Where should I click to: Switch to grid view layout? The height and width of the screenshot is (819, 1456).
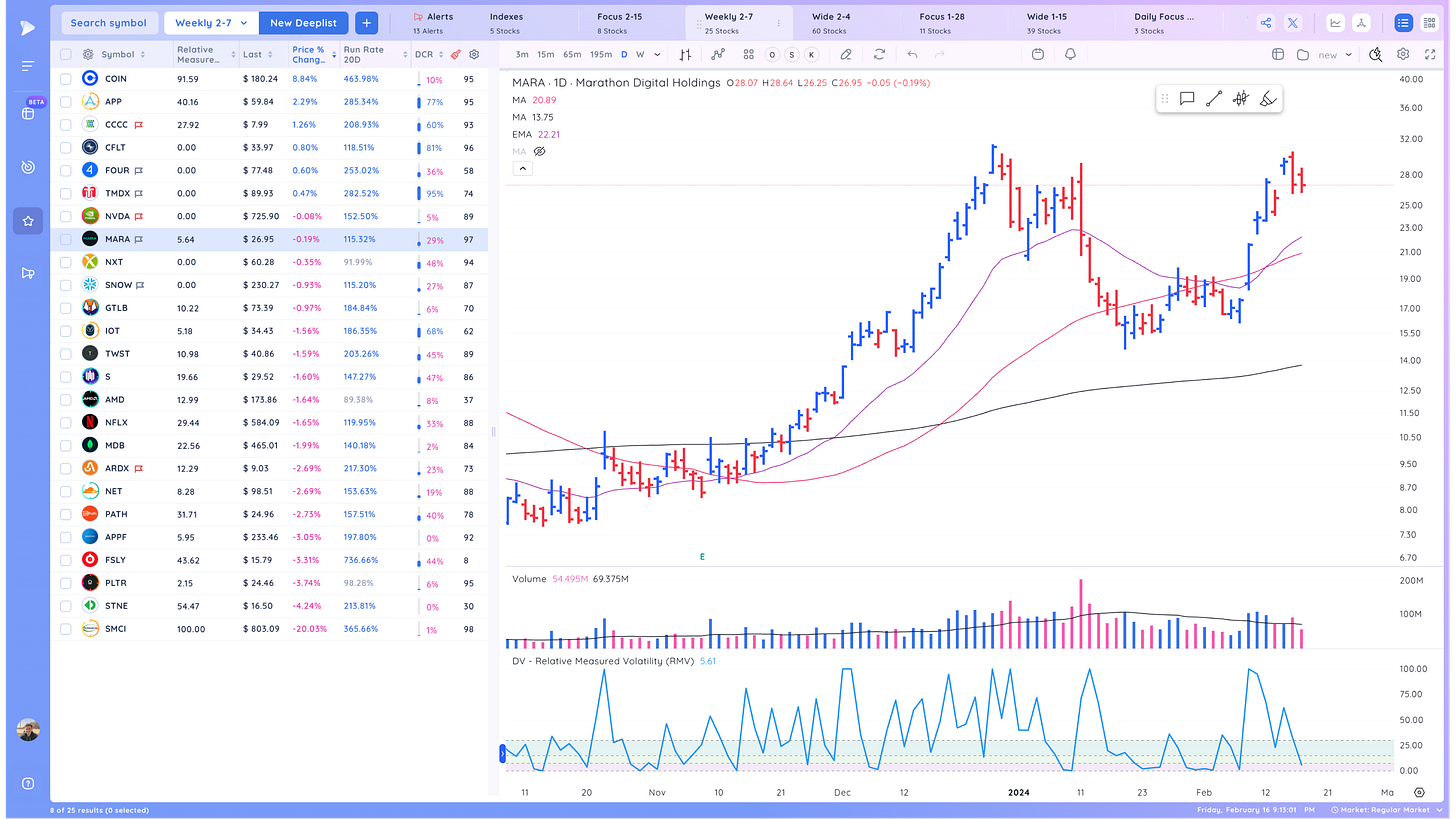[x=1429, y=23]
